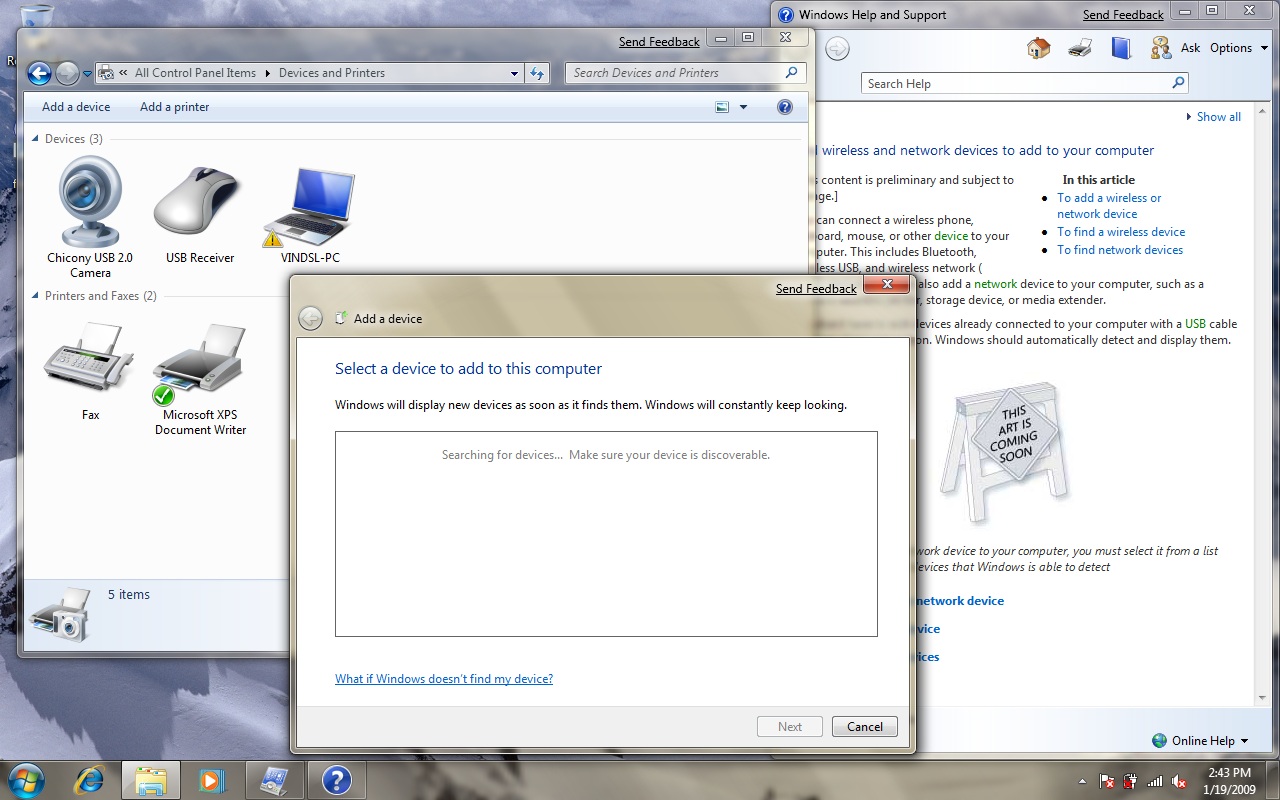Select Microsoft XPS Document Writer printer
Viewport: 1280px width, 800px height.
200,362
